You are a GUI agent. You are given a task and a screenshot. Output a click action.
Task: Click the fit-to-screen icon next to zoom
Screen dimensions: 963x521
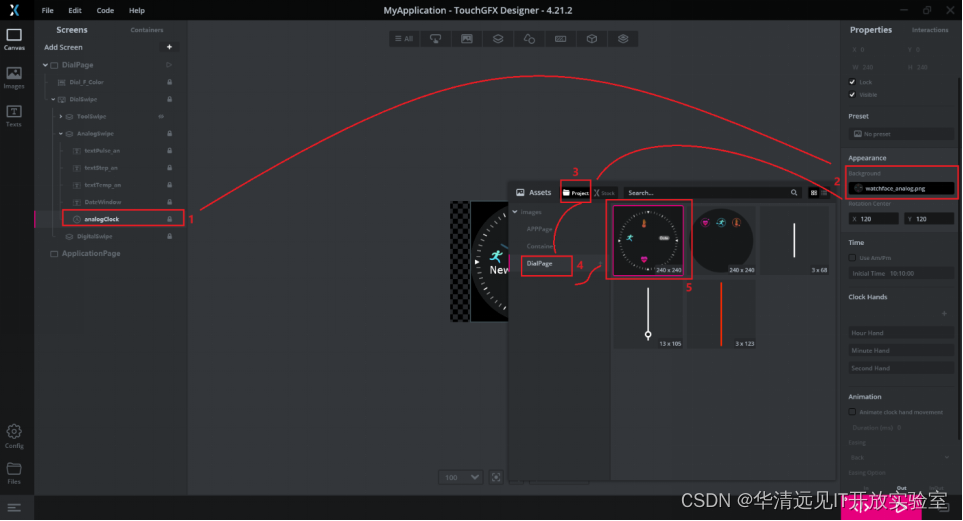pyautogui.click(x=496, y=477)
